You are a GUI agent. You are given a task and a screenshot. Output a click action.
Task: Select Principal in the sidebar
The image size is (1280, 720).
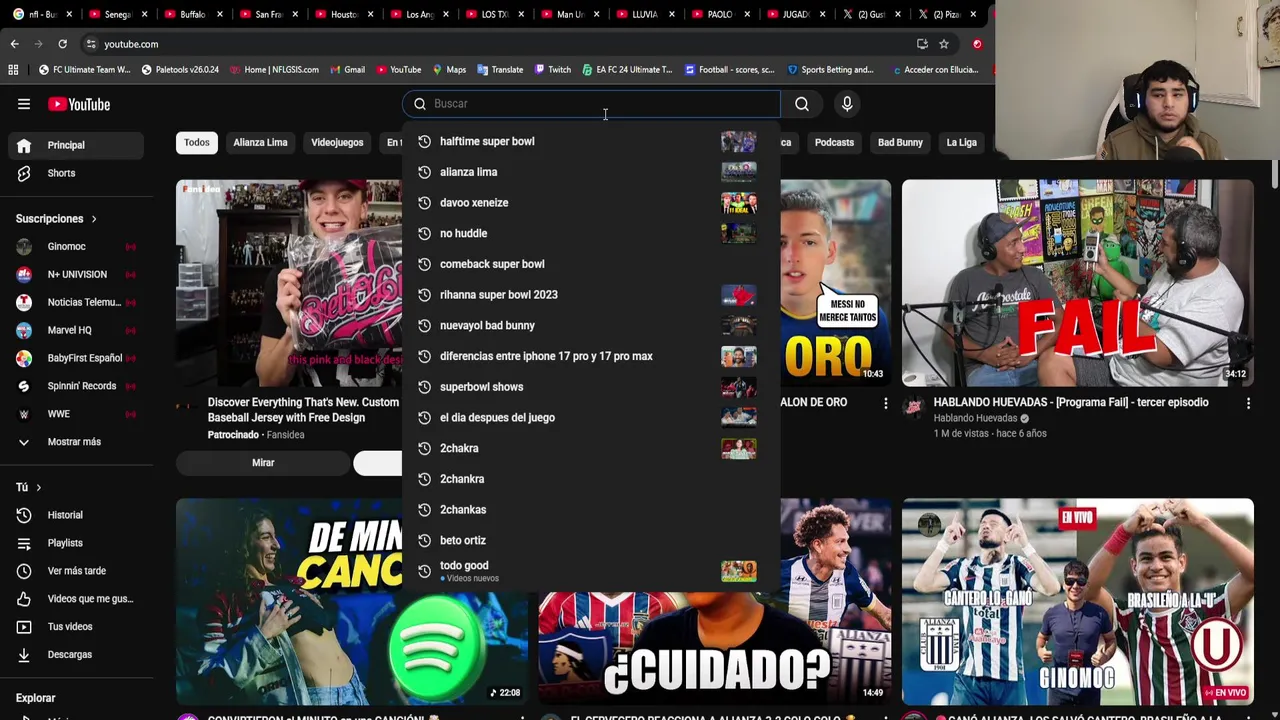coord(76,145)
